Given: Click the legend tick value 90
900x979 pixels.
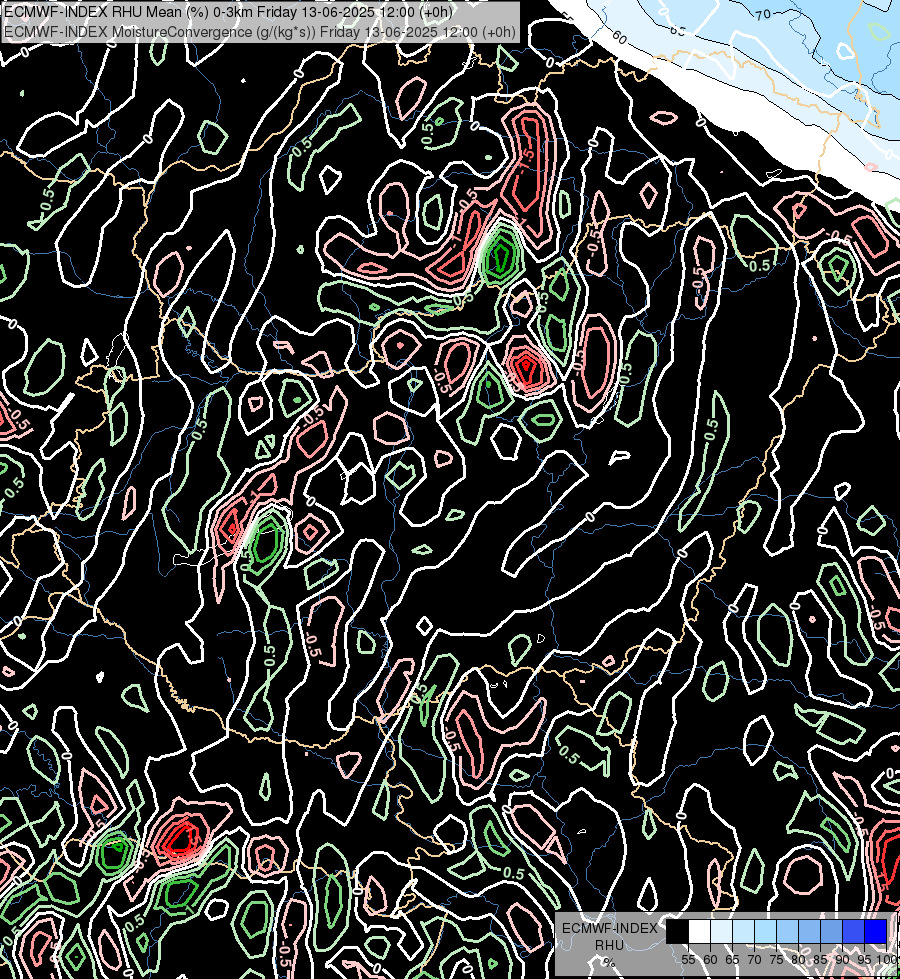Looking at the screenshot, I should tap(843, 960).
